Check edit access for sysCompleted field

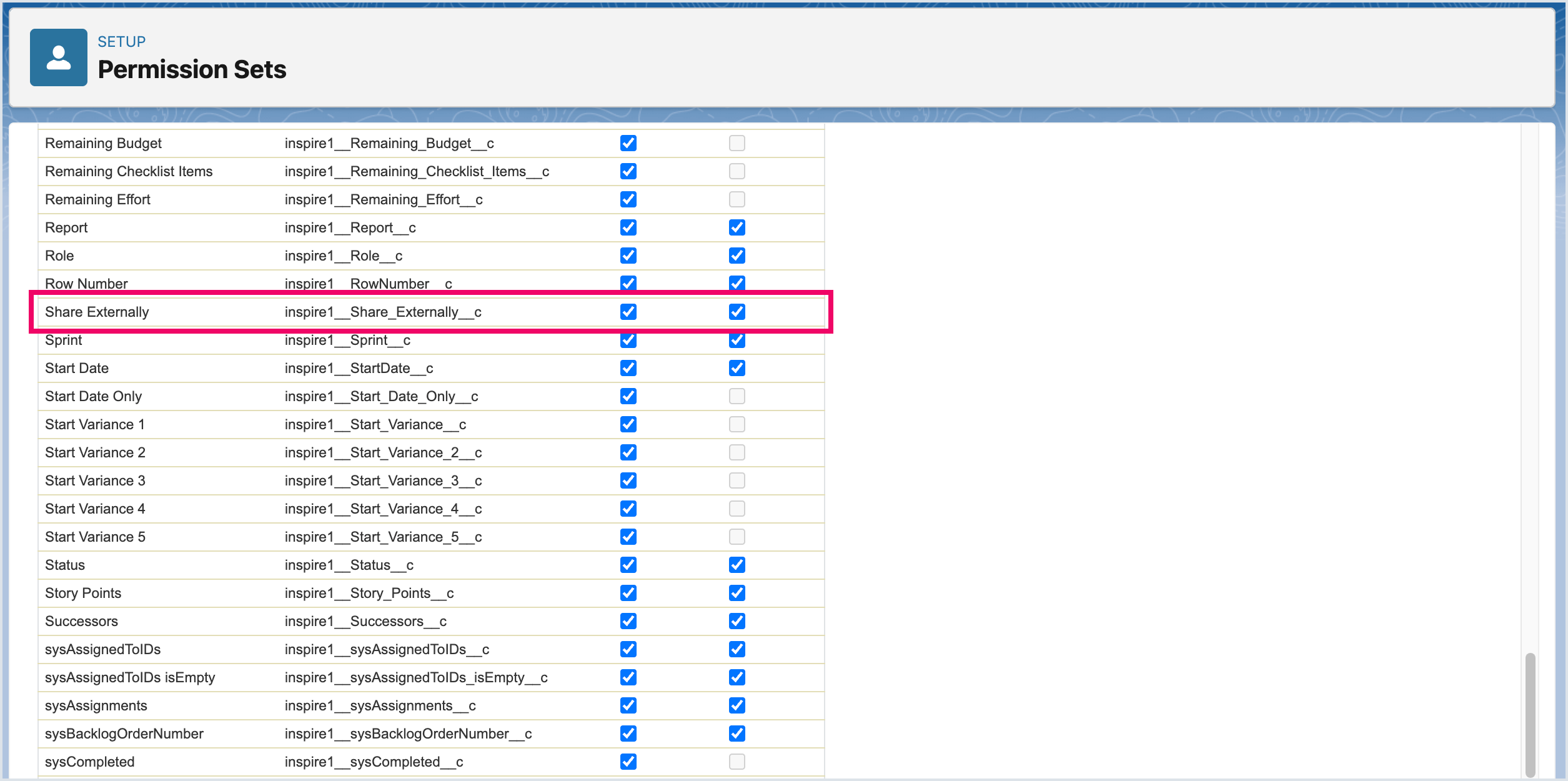[x=737, y=762]
